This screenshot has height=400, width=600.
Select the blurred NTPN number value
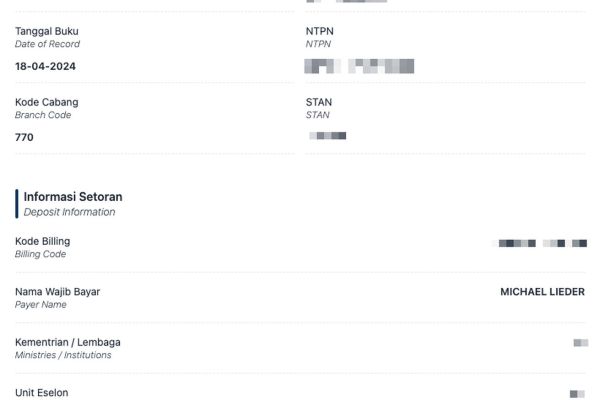click(x=359, y=66)
